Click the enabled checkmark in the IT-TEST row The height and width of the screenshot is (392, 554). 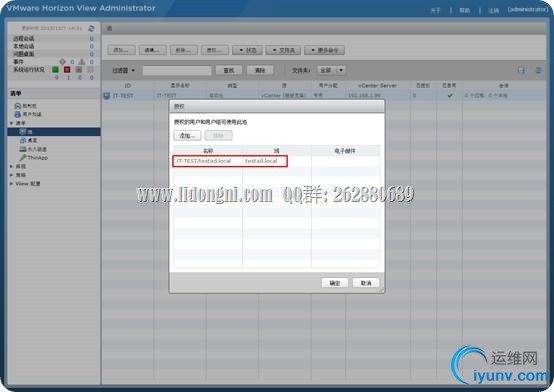(x=450, y=95)
